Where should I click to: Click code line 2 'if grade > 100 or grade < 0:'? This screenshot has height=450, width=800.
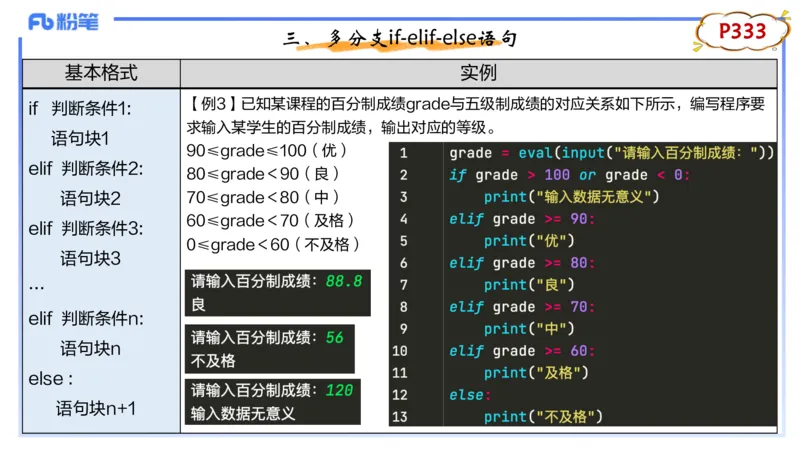[x=569, y=174]
